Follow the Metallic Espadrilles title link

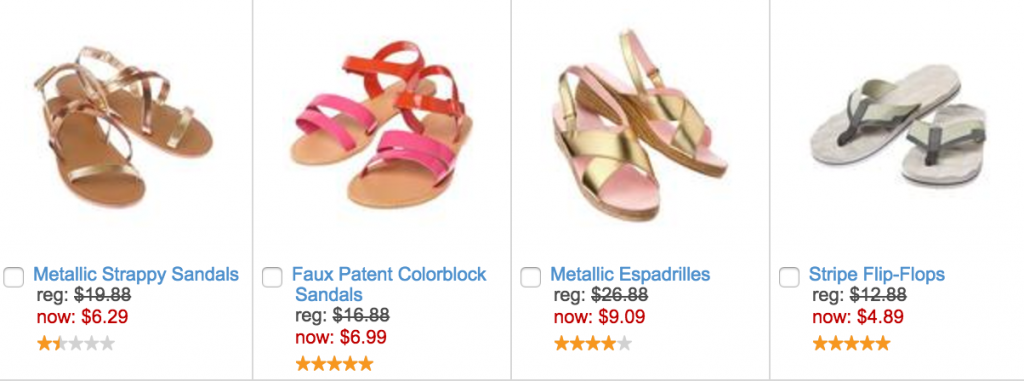[x=630, y=274]
